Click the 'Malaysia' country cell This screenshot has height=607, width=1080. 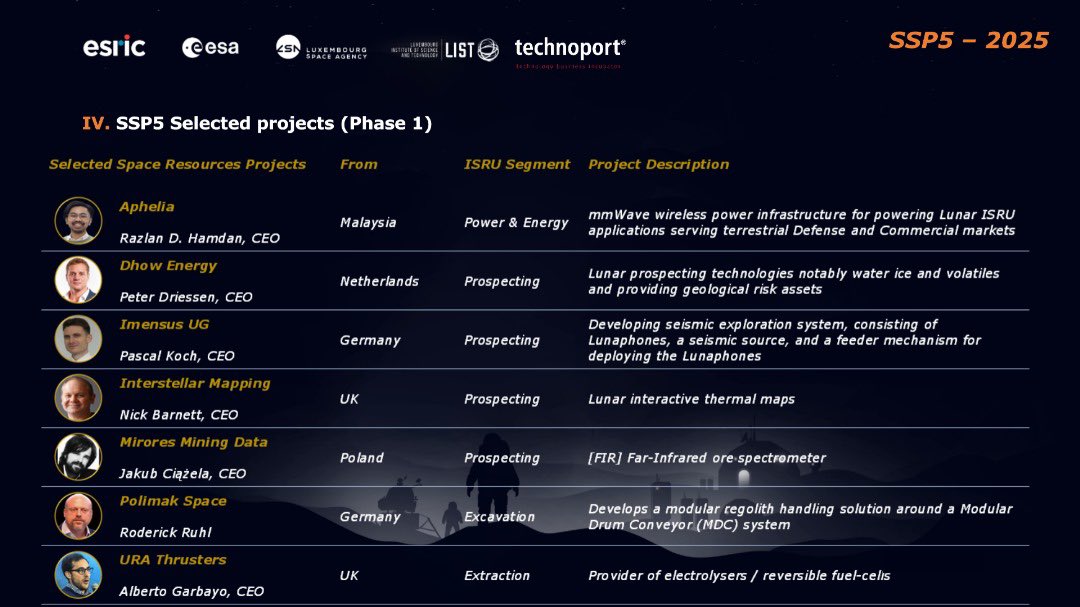coord(368,223)
